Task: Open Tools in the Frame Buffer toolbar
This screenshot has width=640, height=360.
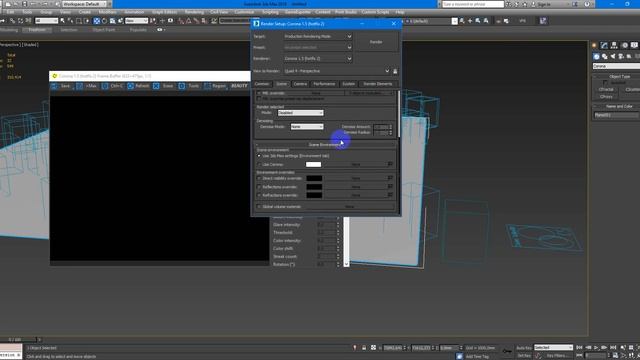Action: pyautogui.click(x=189, y=86)
